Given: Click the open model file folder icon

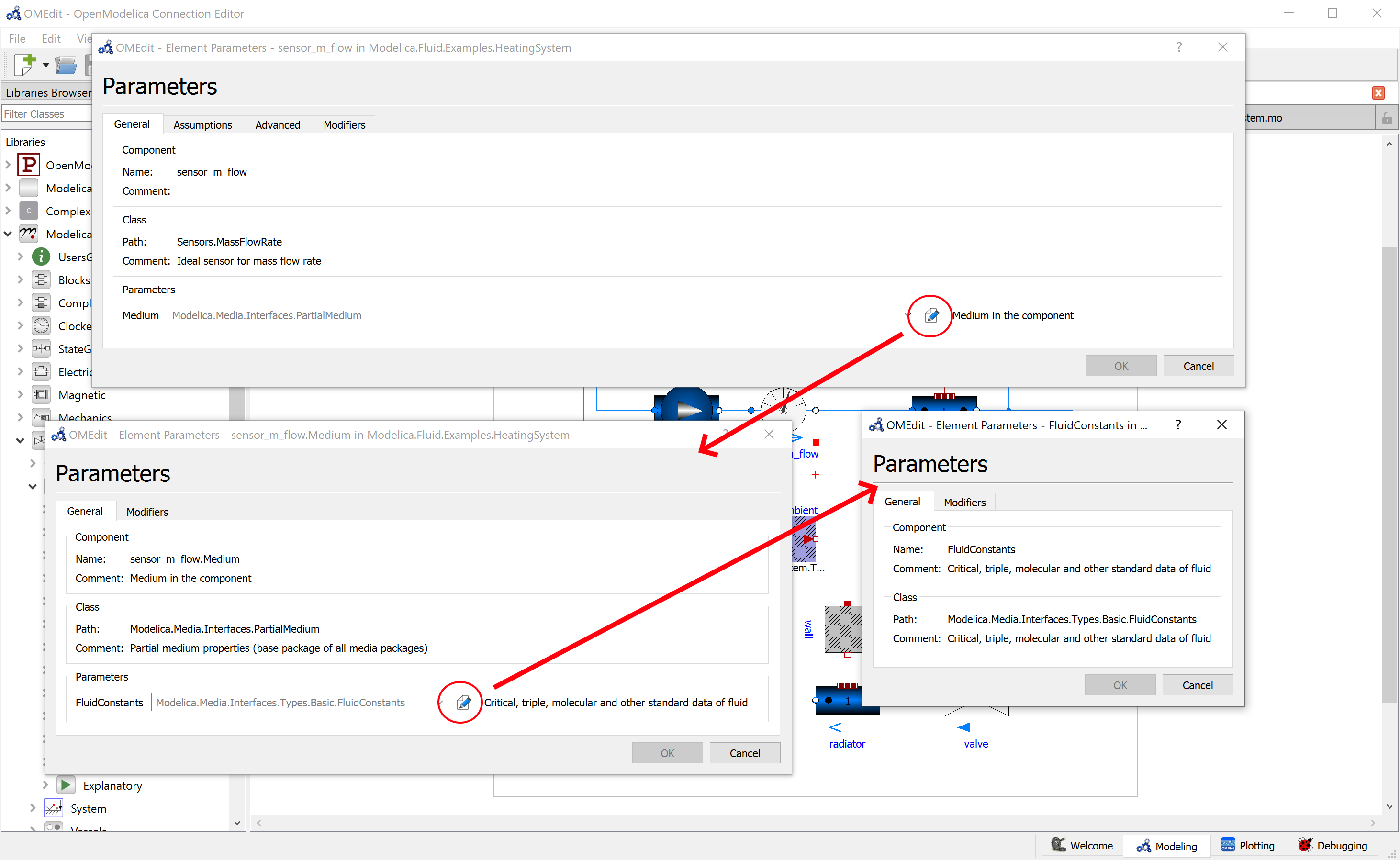Looking at the screenshot, I should (66, 65).
